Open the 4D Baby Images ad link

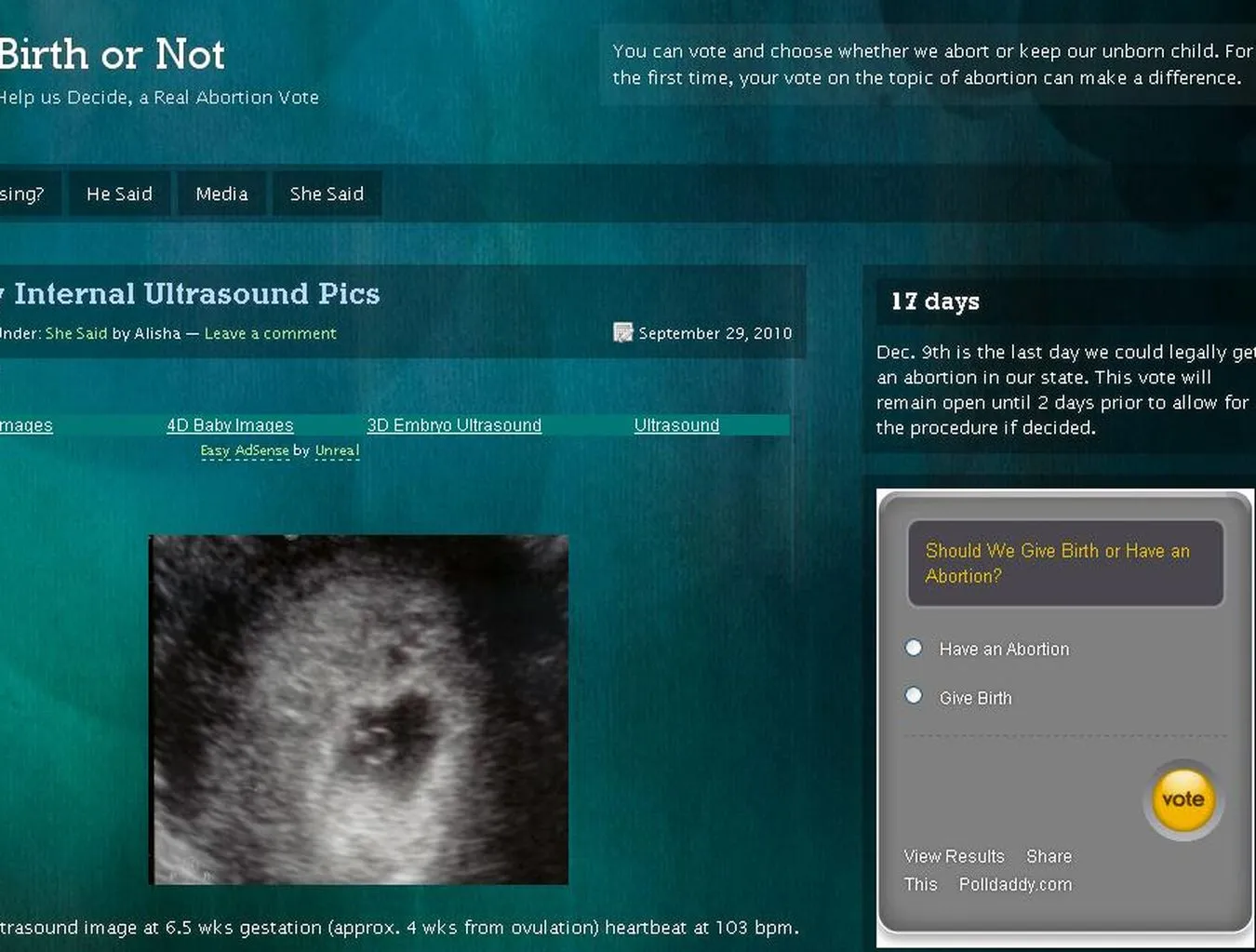tap(230, 425)
